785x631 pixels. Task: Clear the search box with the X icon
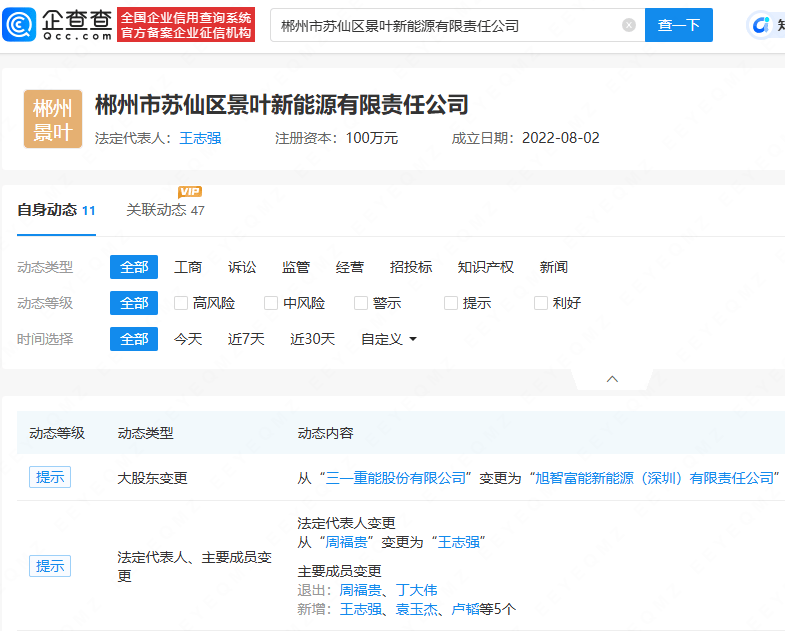point(629,25)
